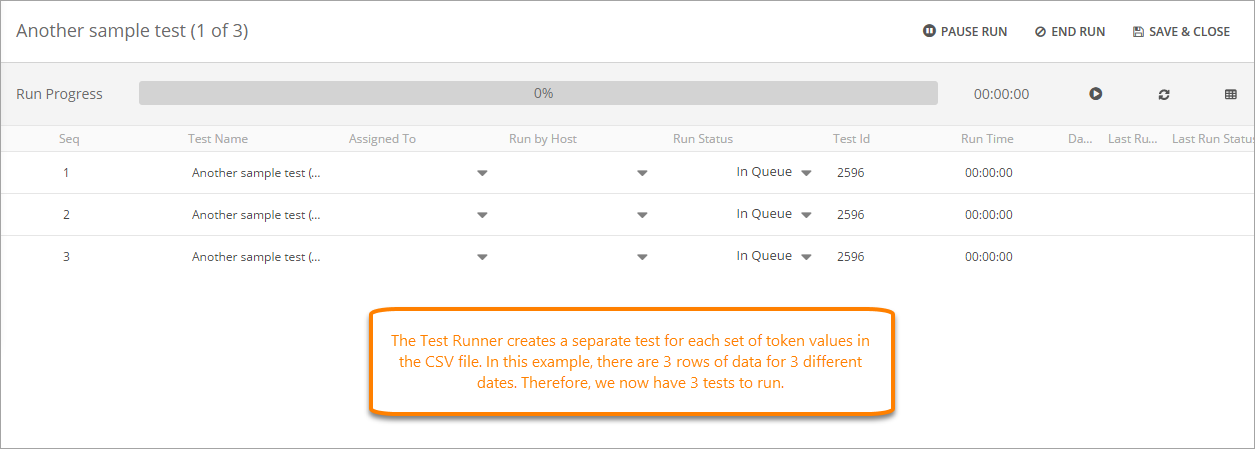The width and height of the screenshot is (1255, 449).
Task: Open Run by Host dropdown in row 1
Action: point(642,173)
